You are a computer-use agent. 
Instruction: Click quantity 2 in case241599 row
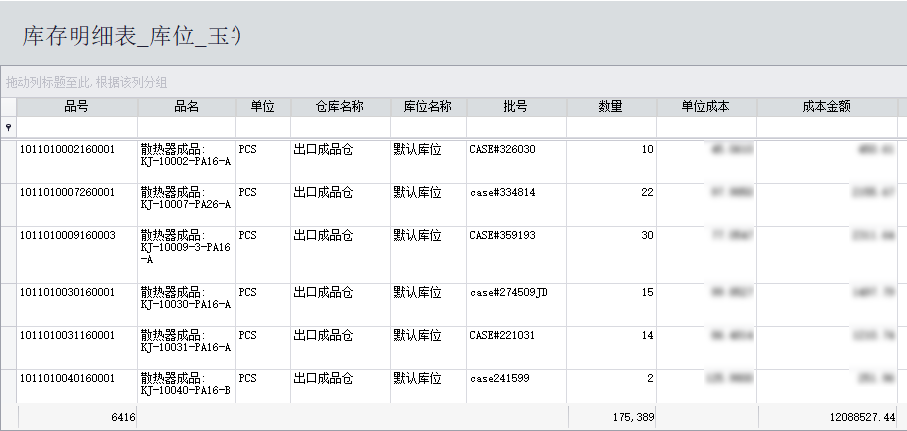point(651,378)
